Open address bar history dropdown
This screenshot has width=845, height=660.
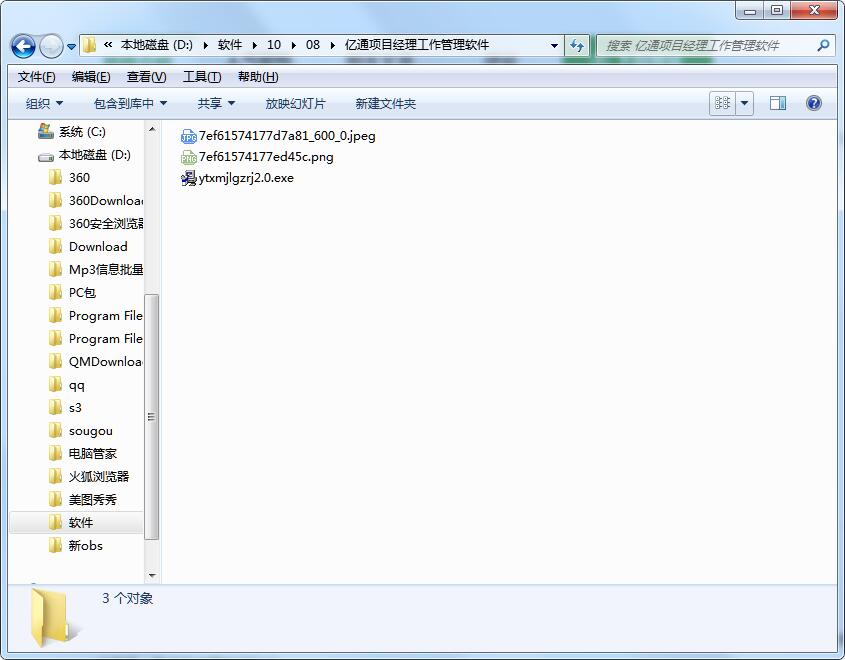coord(554,45)
